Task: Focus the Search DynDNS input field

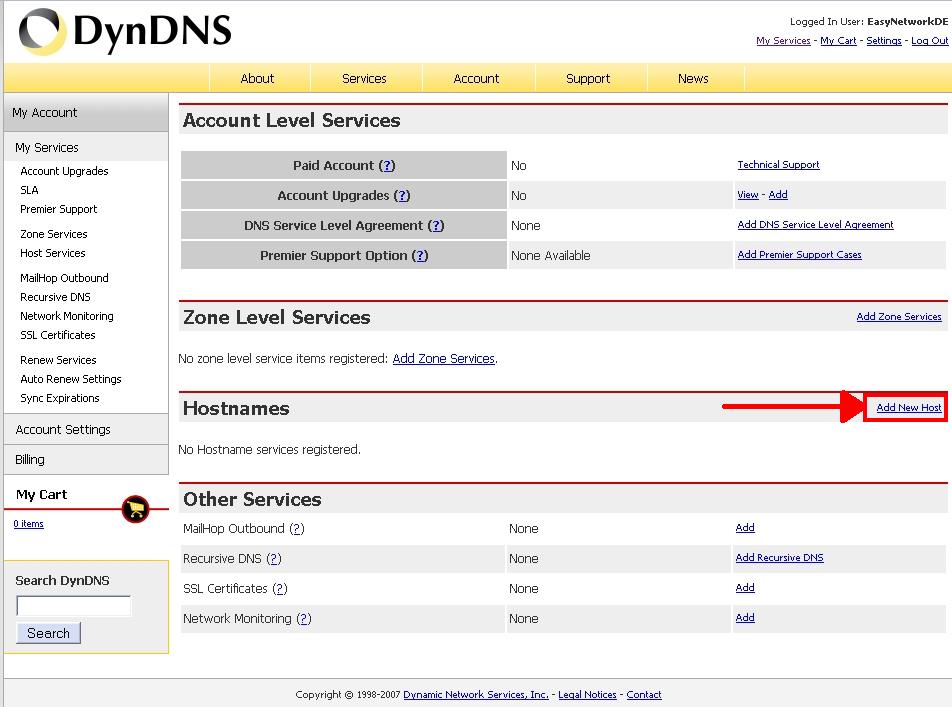Action: coord(73,606)
